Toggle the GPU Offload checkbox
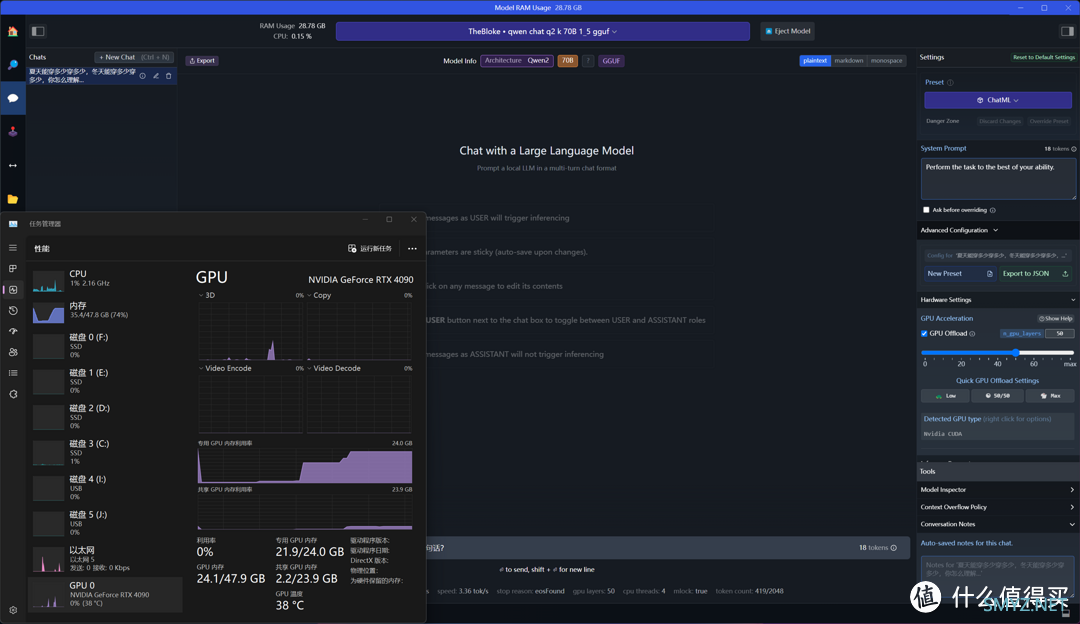The image size is (1080, 624). pos(924,333)
